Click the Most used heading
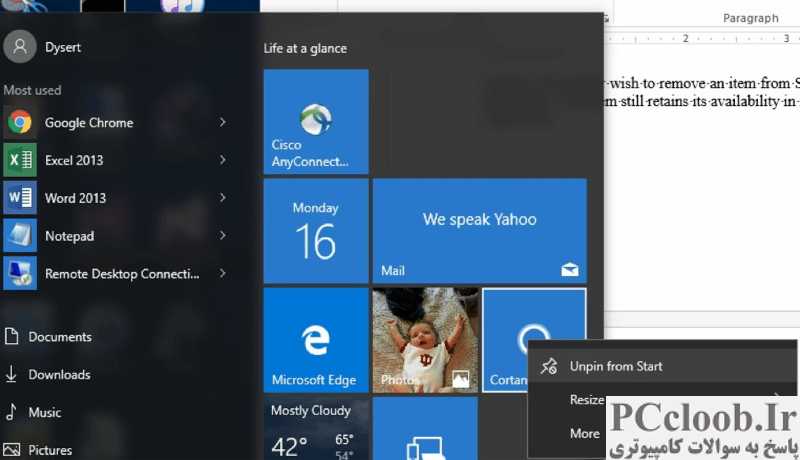This screenshot has width=800, height=460. click(33, 90)
